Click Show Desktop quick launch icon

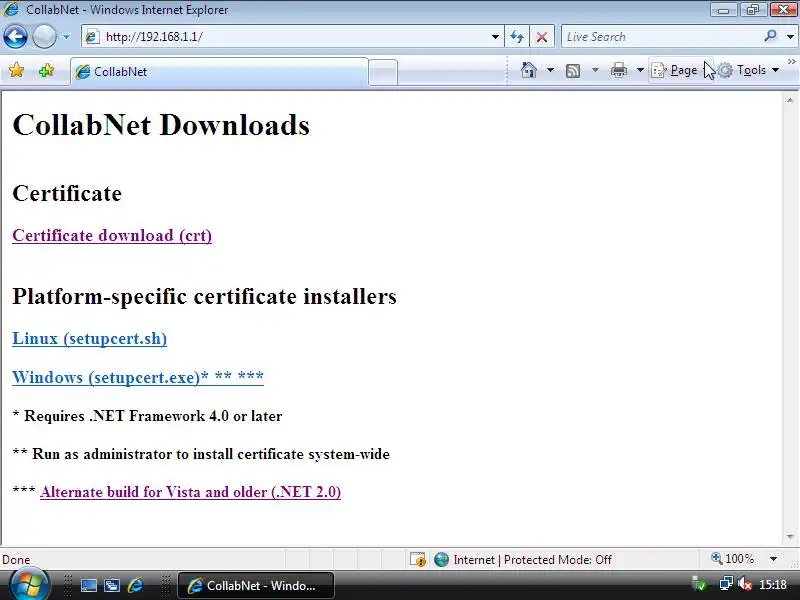point(89,585)
